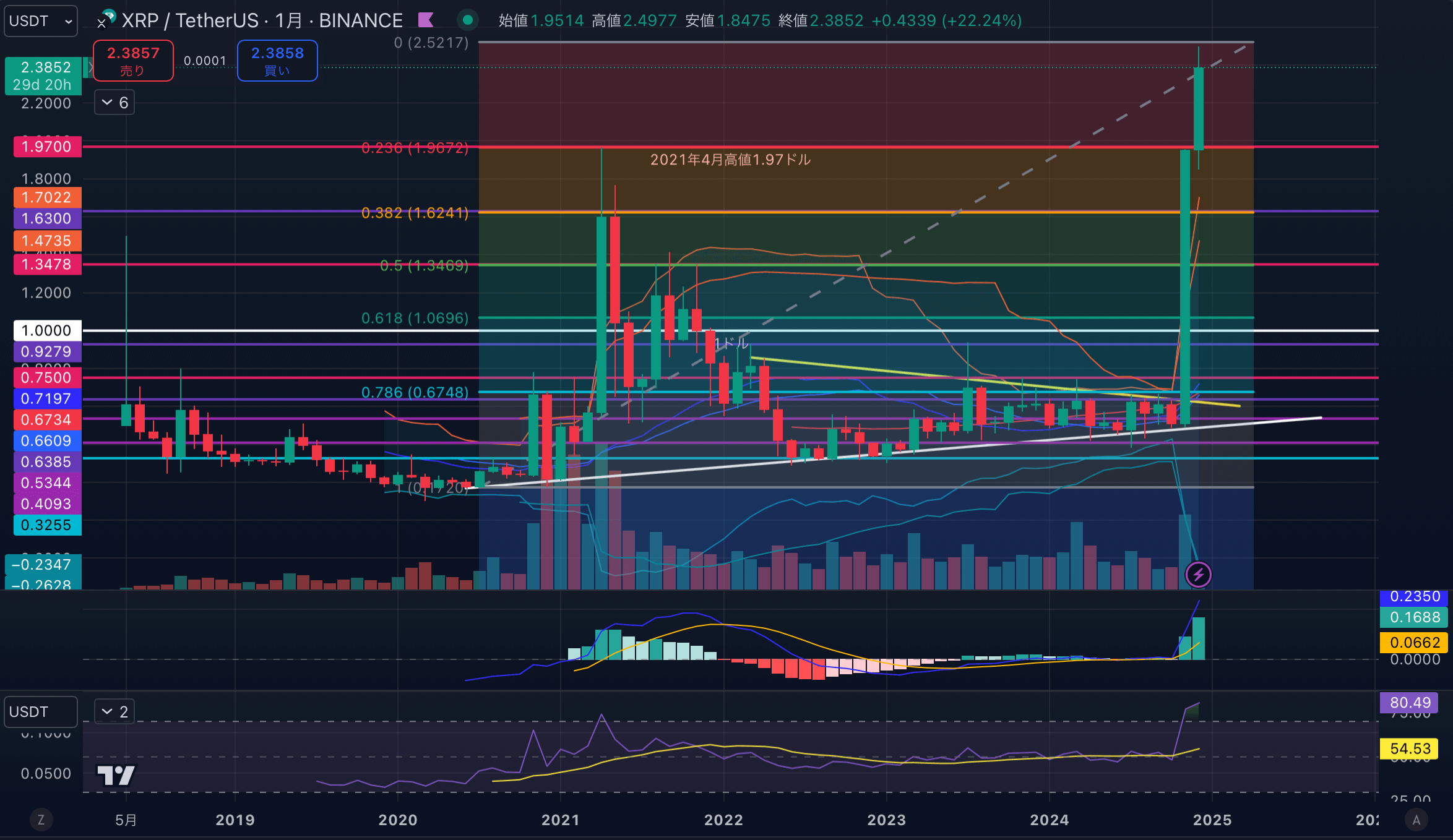Open the USDT currency dropdown at top

click(x=41, y=21)
